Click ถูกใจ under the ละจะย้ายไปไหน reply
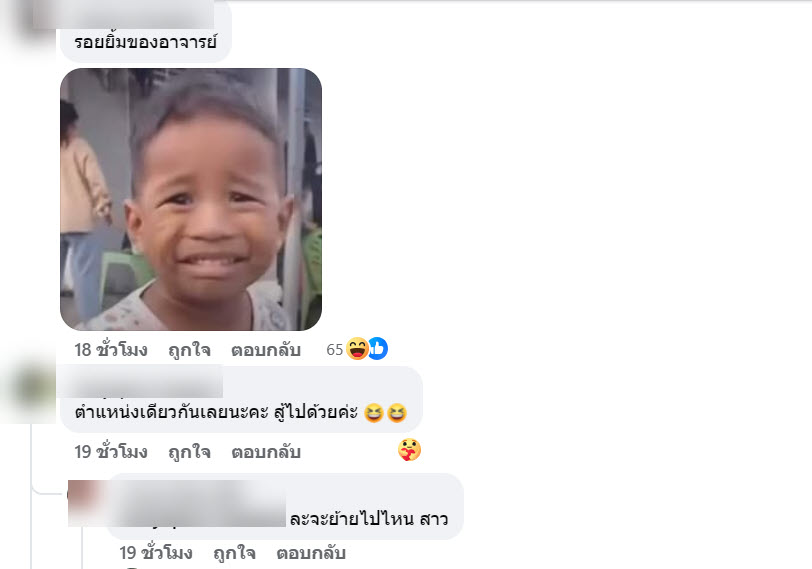This screenshot has width=812, height=569. click(x=235, y=553)
